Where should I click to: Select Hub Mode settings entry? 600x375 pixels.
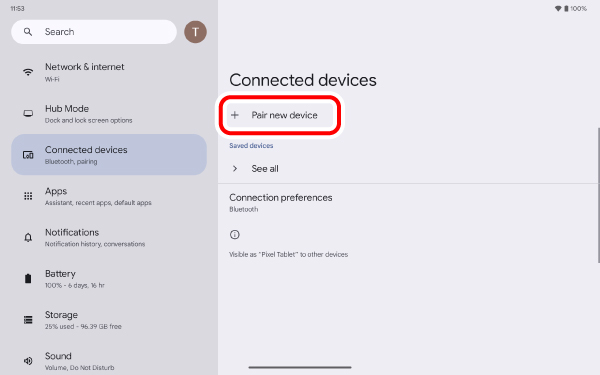coord(109,113)
